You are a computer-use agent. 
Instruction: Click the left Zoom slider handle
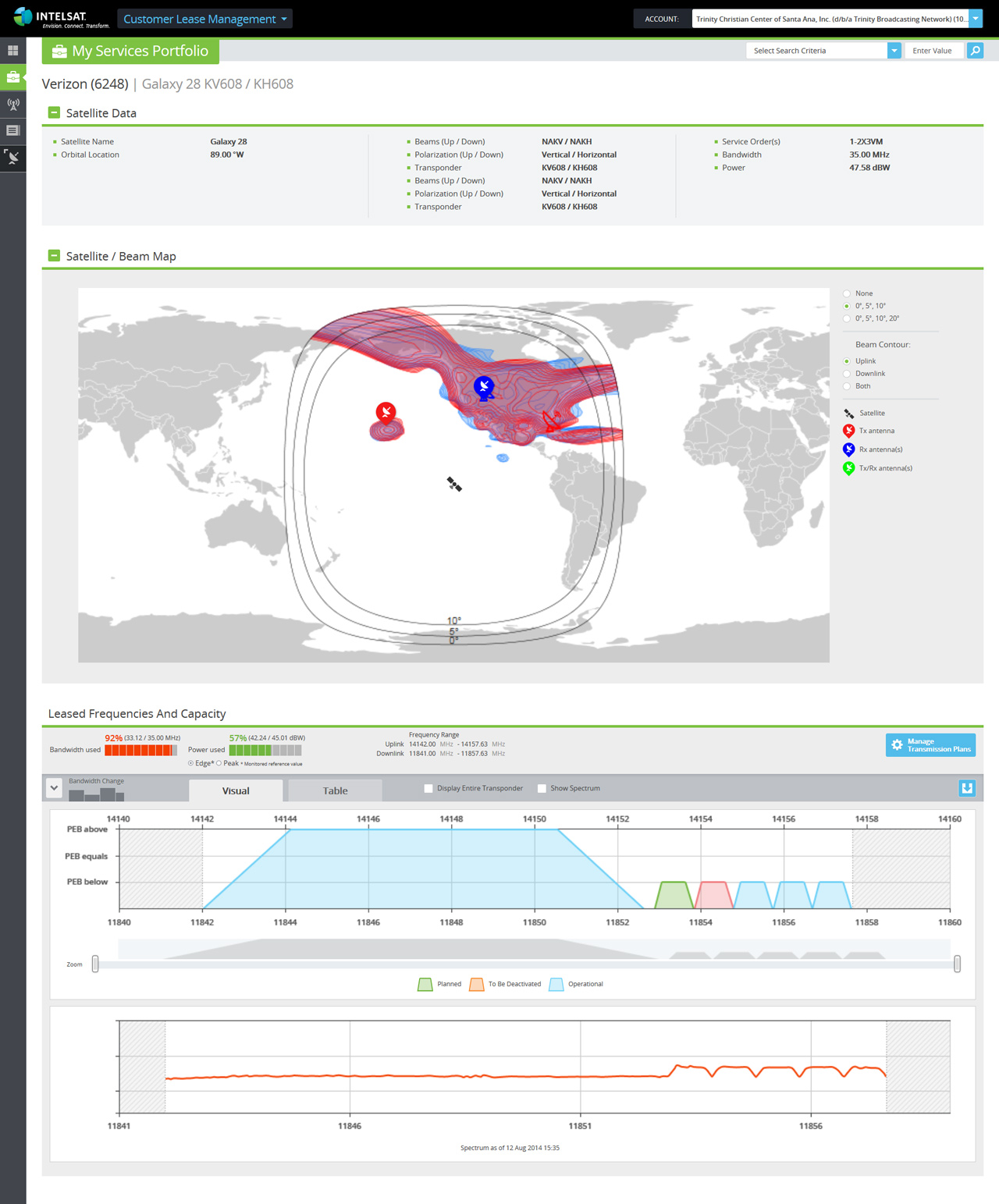tap(95, 964)
